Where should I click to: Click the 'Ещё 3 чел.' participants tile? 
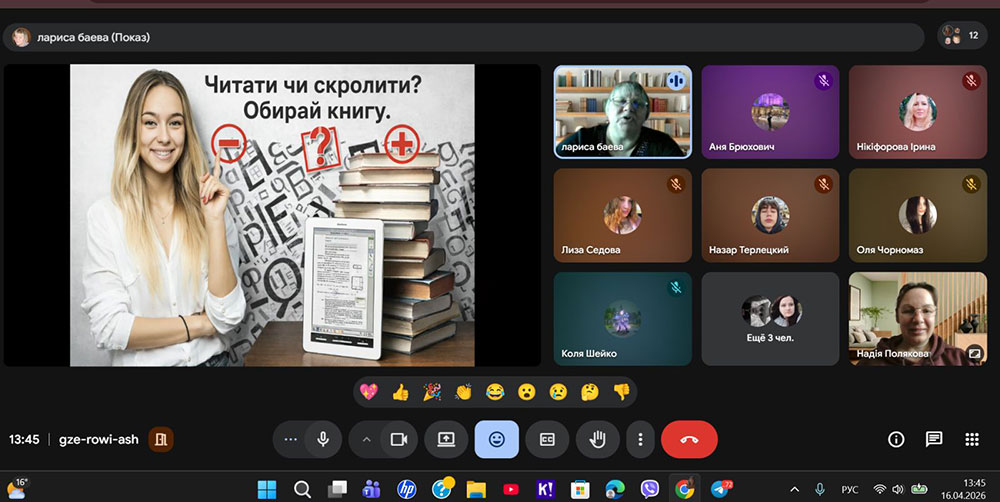pyautogui.click(x=770, y=318)
